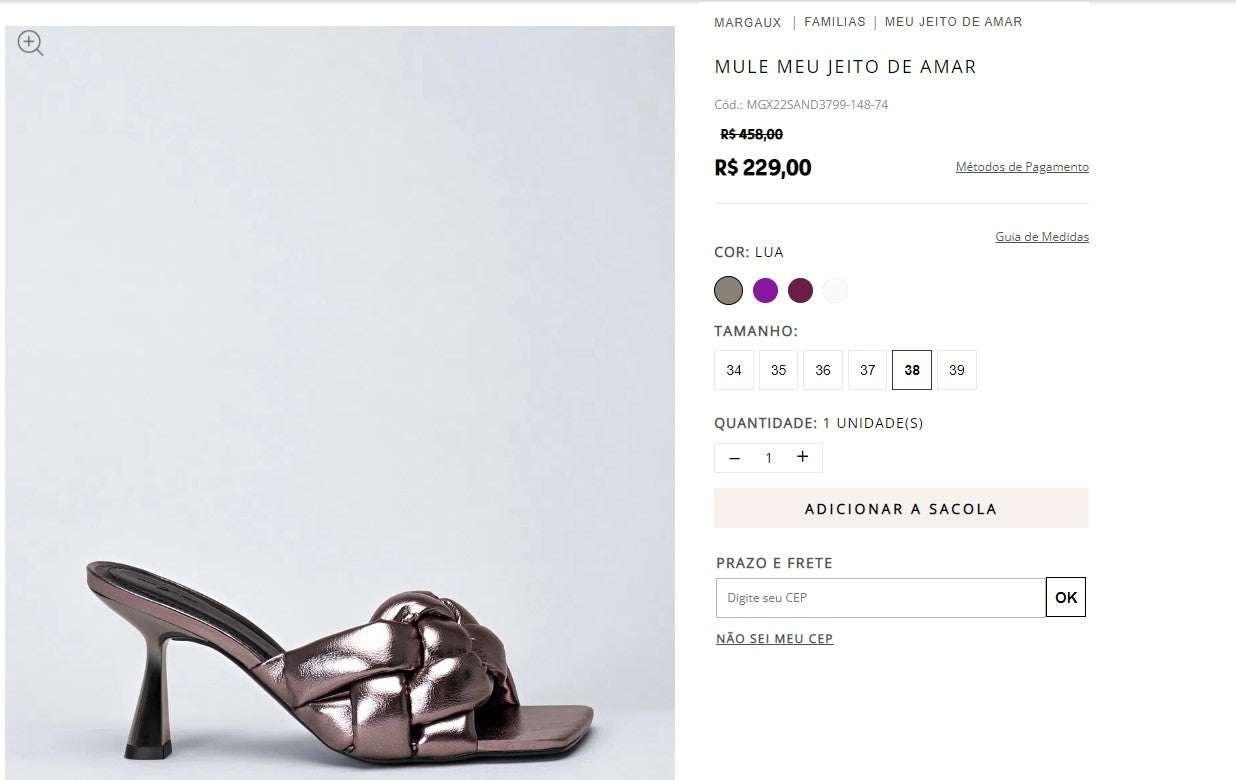
Task: Select the dark wine color swatch
Action: pos(800,290)
